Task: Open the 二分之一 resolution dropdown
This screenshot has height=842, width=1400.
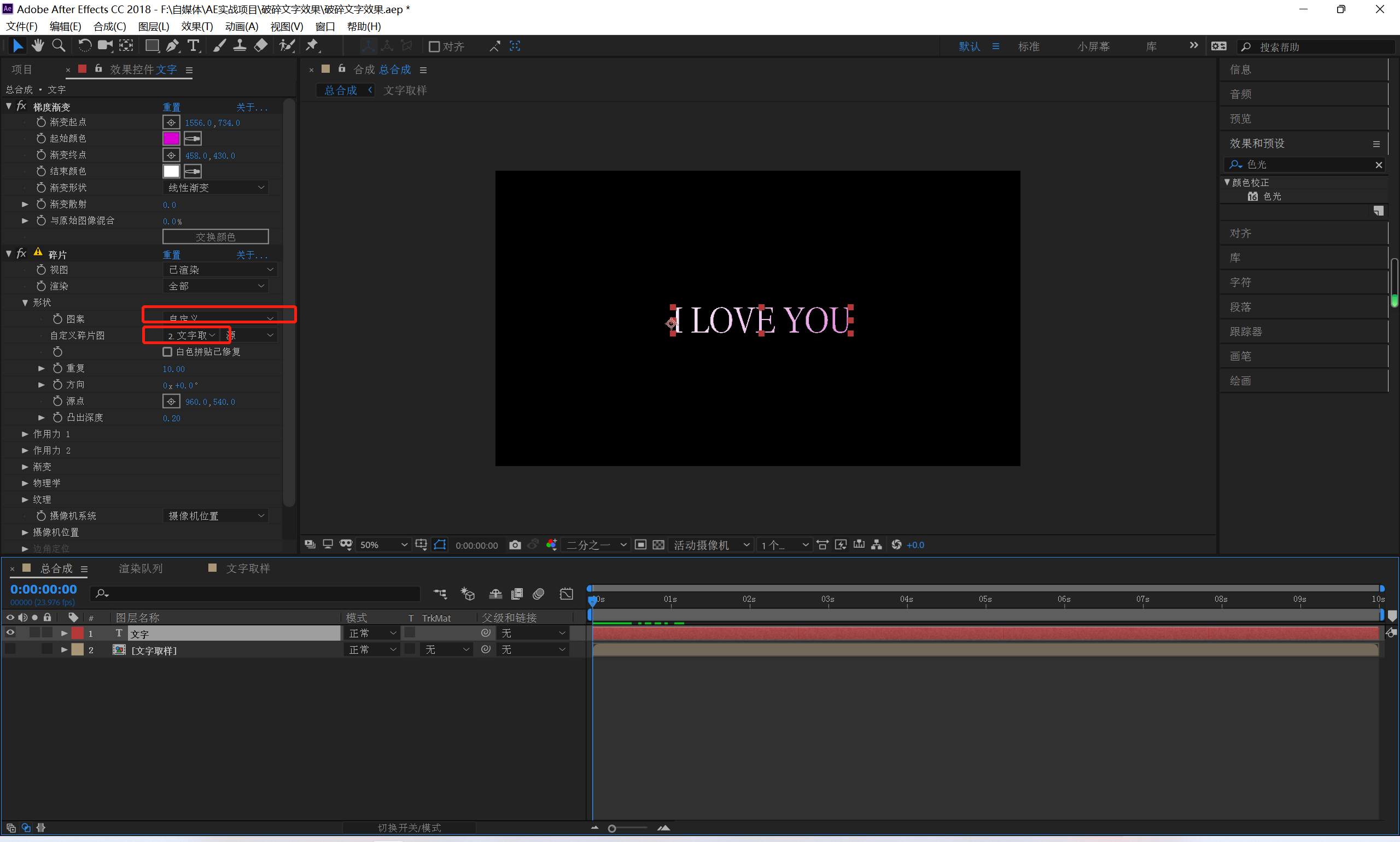Action: pyautogui.click(x=596, y=545)
